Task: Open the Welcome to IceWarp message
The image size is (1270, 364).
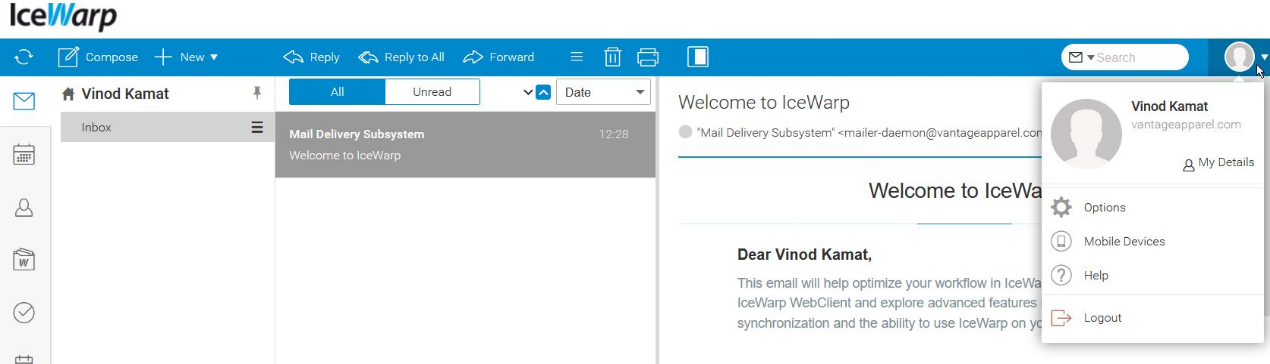Action: 465,145
